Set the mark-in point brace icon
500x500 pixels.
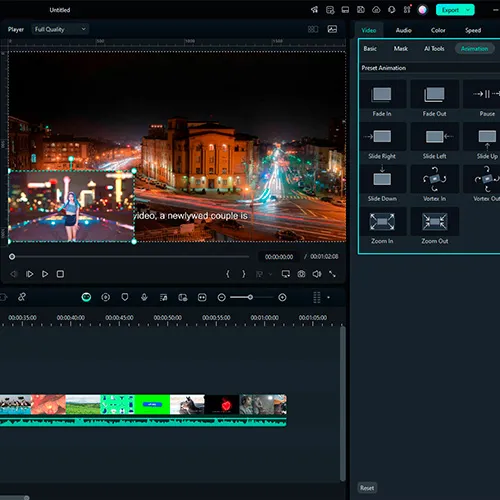tap(228, 274)
